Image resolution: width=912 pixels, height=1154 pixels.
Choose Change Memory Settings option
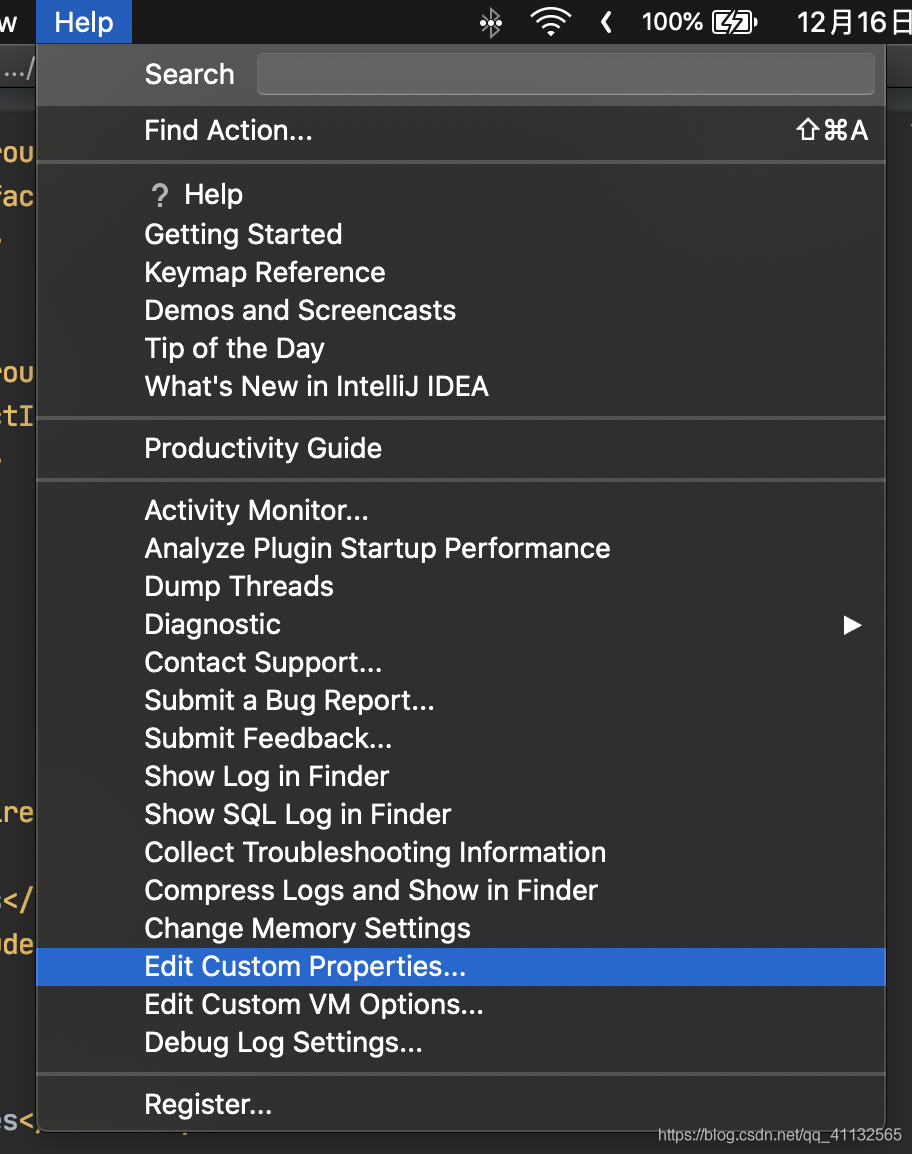pos(307,929)
